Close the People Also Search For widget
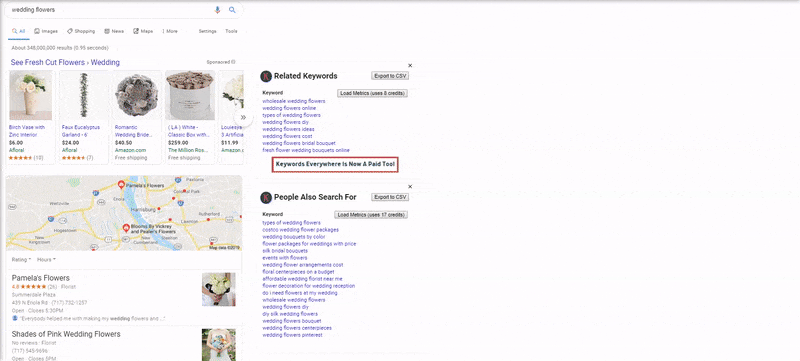 coord(410,187)
